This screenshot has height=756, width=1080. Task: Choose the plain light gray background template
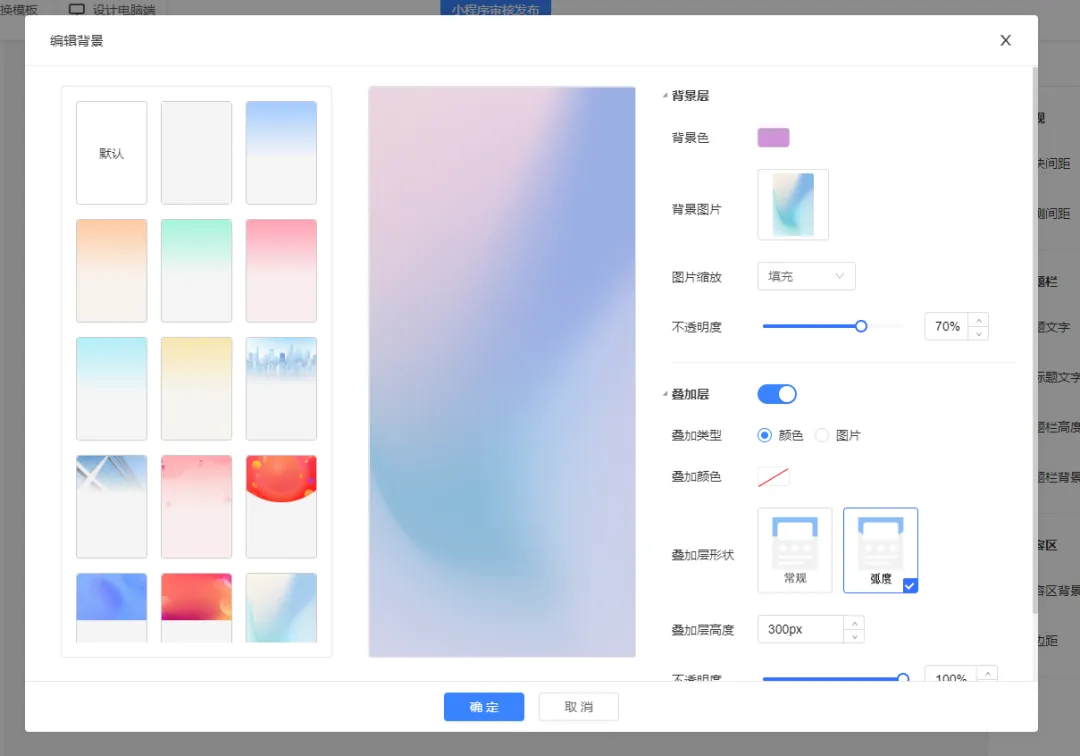196,153
